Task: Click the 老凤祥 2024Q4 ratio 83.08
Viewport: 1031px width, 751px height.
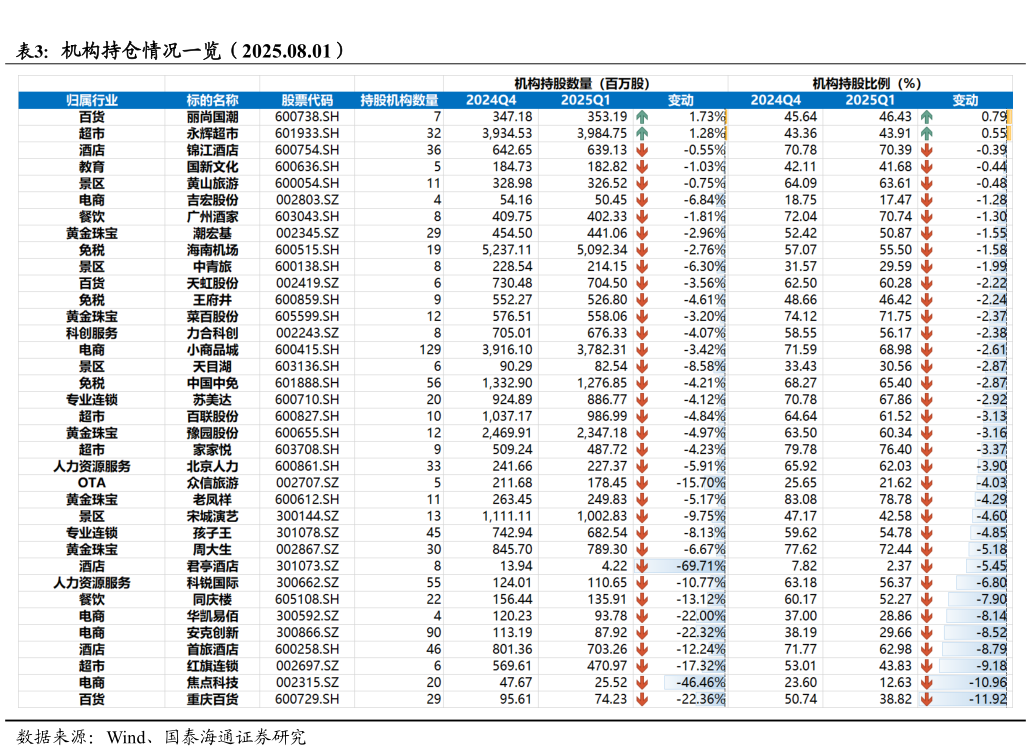Action: pyautogui.click(x=800, y=500)
